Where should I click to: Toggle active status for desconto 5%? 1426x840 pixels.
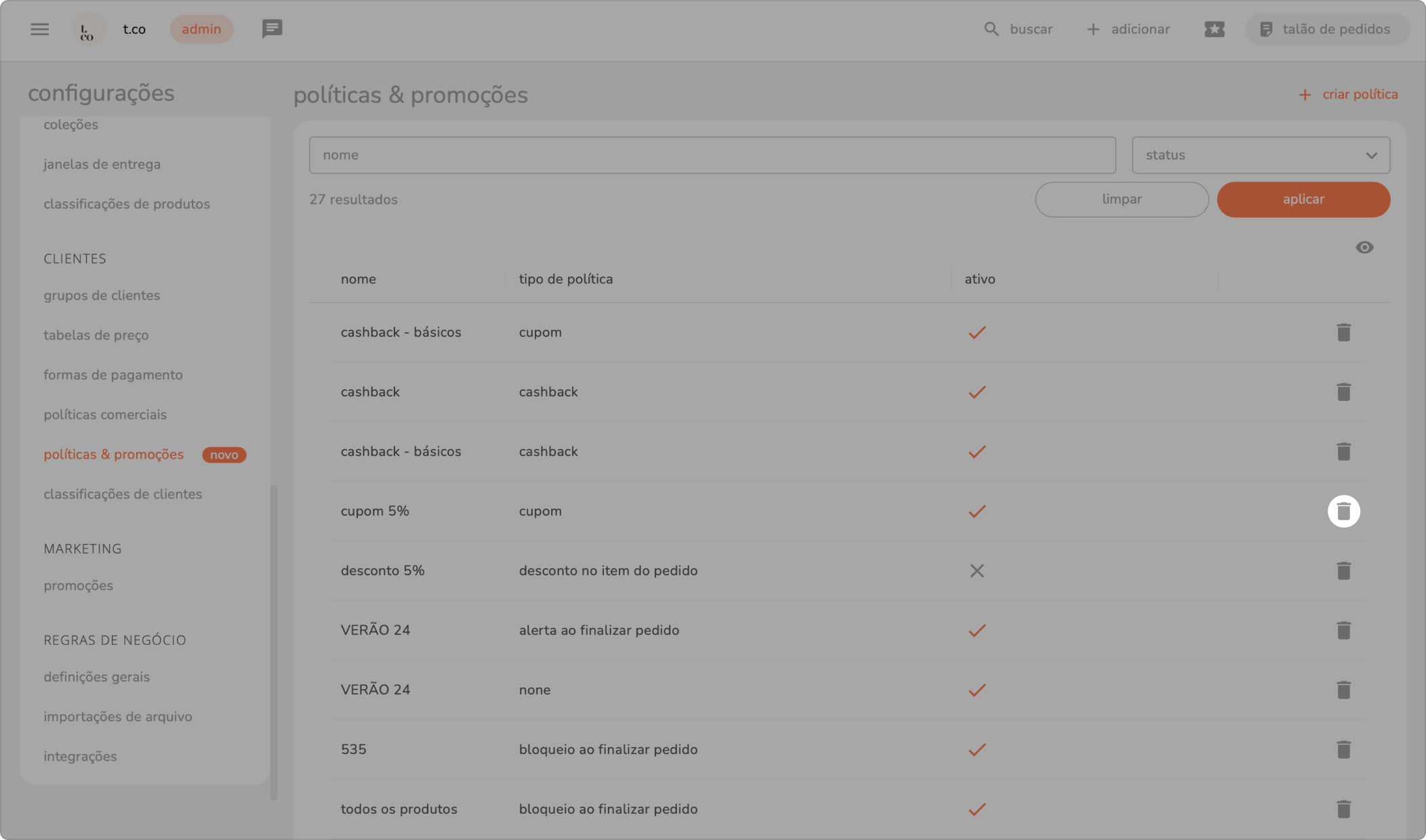coord(977,571)
